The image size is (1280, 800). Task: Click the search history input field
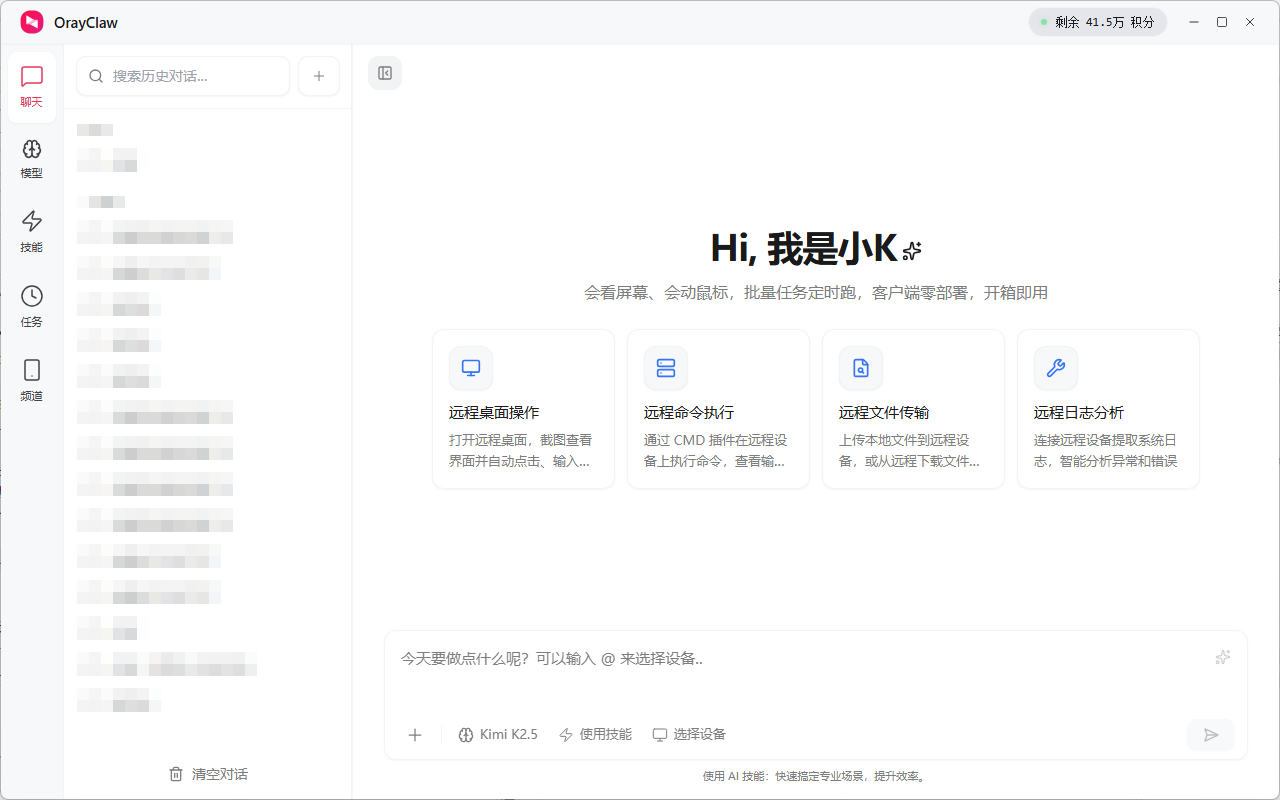[183, 76]
